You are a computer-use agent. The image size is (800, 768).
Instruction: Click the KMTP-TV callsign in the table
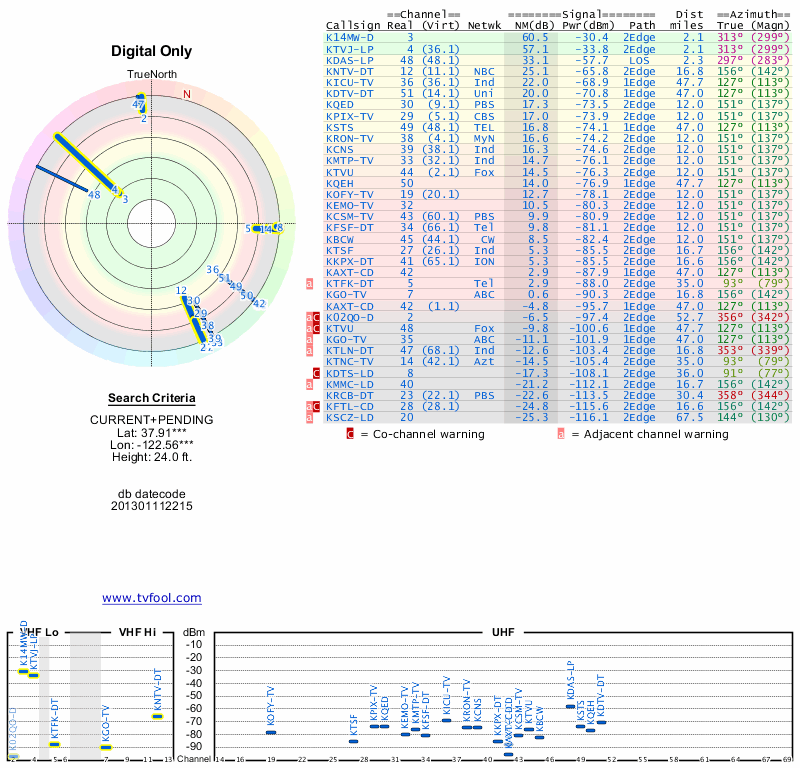point(350,161)
